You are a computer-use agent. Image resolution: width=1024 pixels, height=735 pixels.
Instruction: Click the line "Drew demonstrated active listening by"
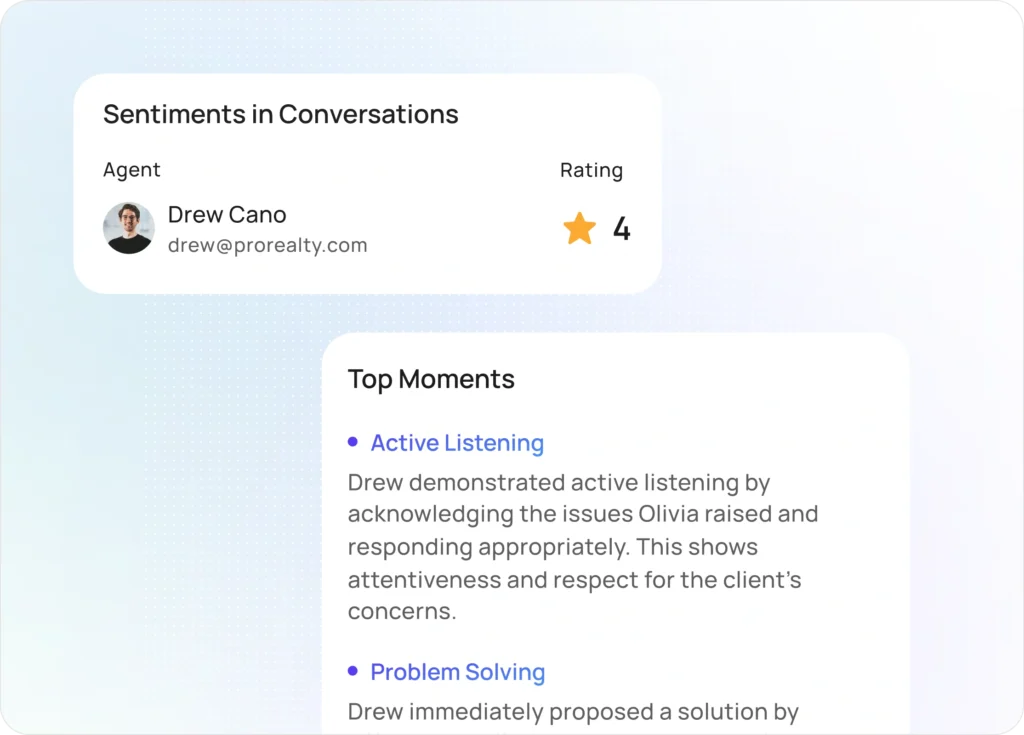(x=559, y=482)
